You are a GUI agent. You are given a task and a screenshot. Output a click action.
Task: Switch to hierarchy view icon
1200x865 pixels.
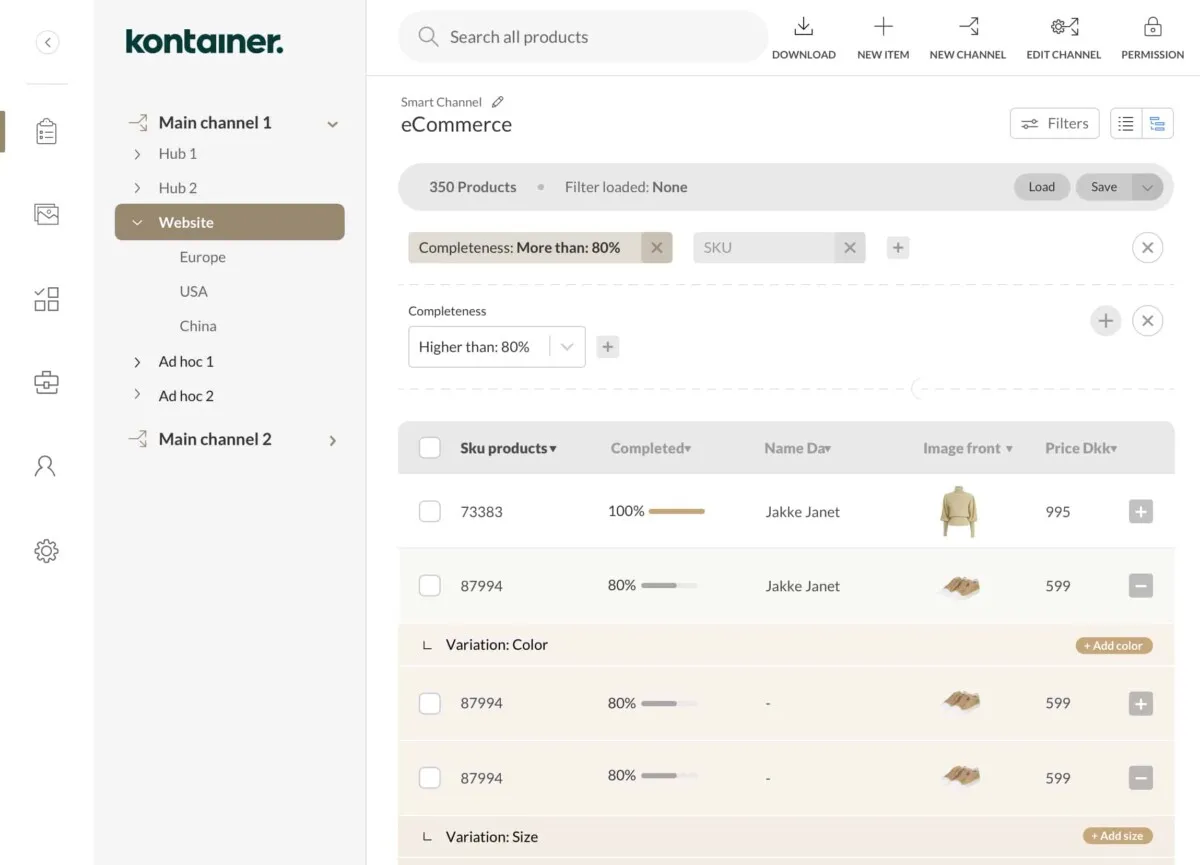pos(1157,124)
